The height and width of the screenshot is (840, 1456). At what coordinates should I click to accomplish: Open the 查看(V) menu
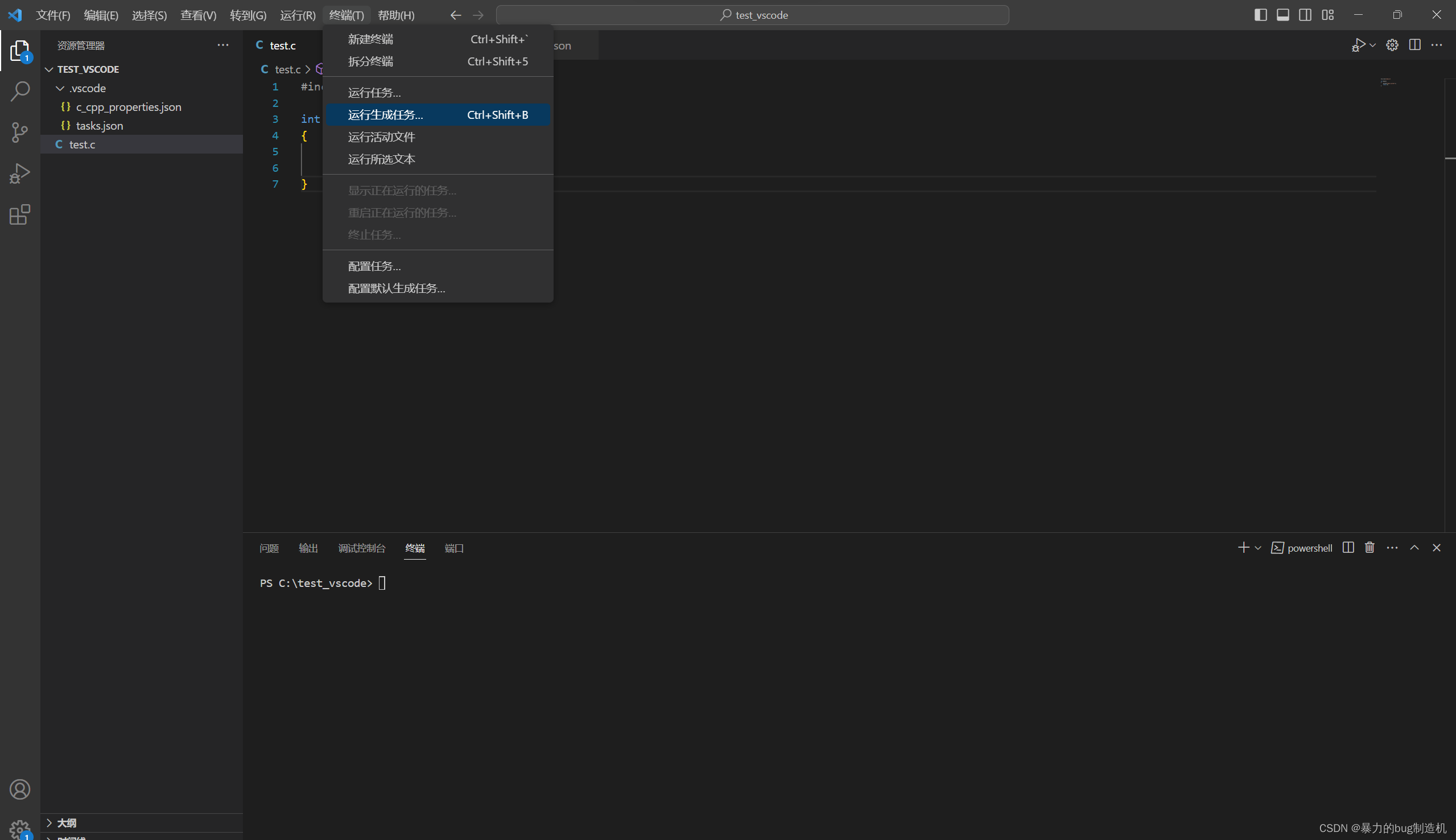click(x=198, y=15)
